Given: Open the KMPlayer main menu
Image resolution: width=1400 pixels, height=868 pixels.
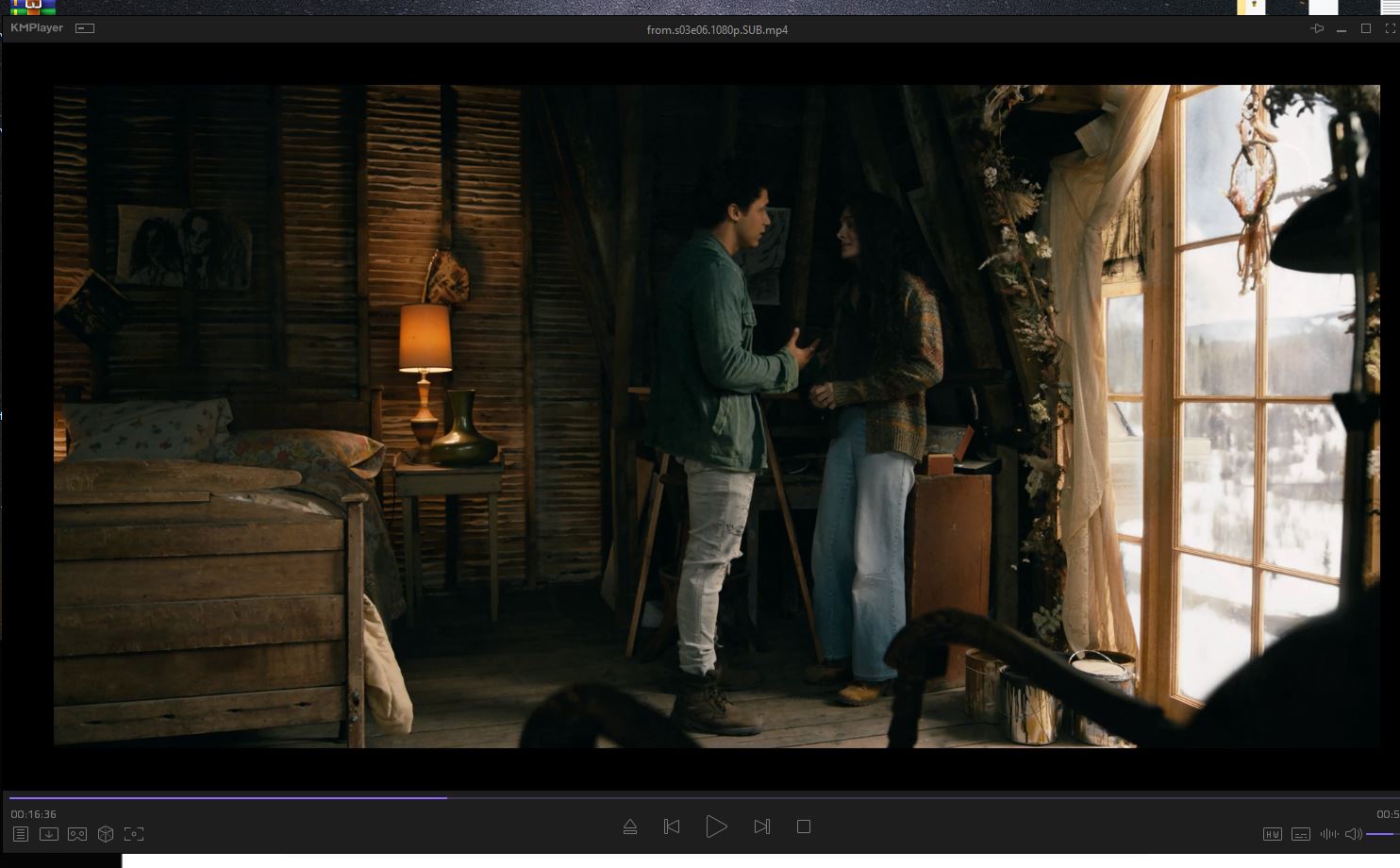Looking at the screenshot, I should coord(37,28).
